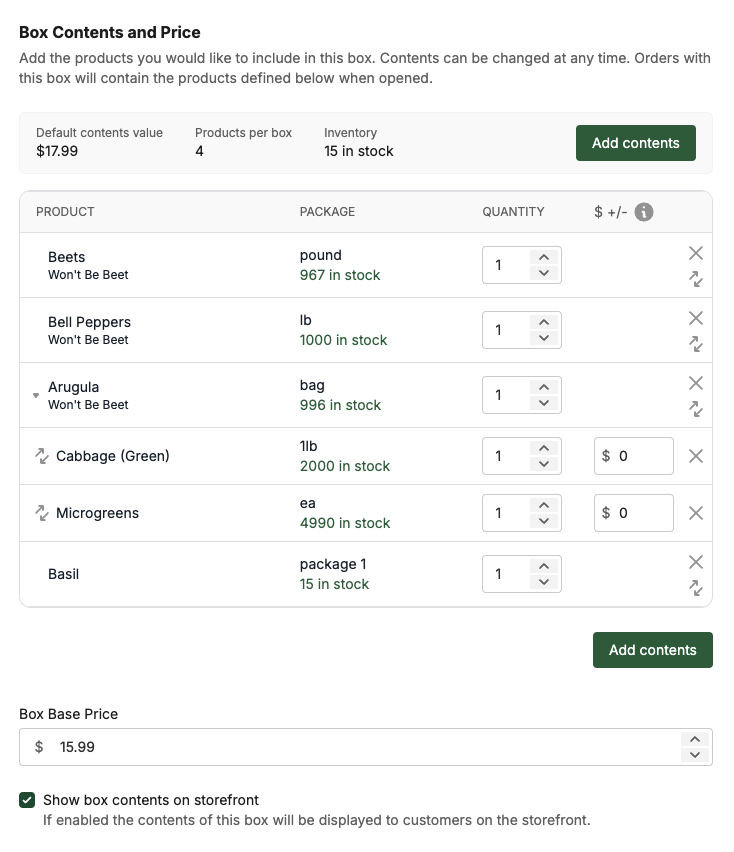
Task: Remove Bell Peppers from the box
Action: pos(696,318)
